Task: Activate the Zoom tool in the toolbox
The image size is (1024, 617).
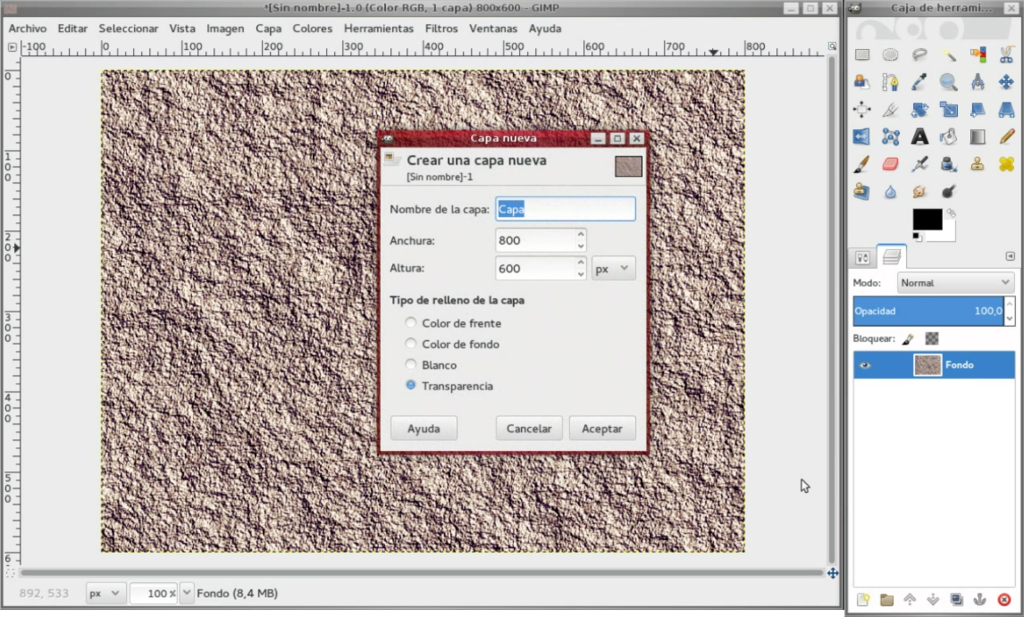Action: pyautogui.click(x=948, y=82)
